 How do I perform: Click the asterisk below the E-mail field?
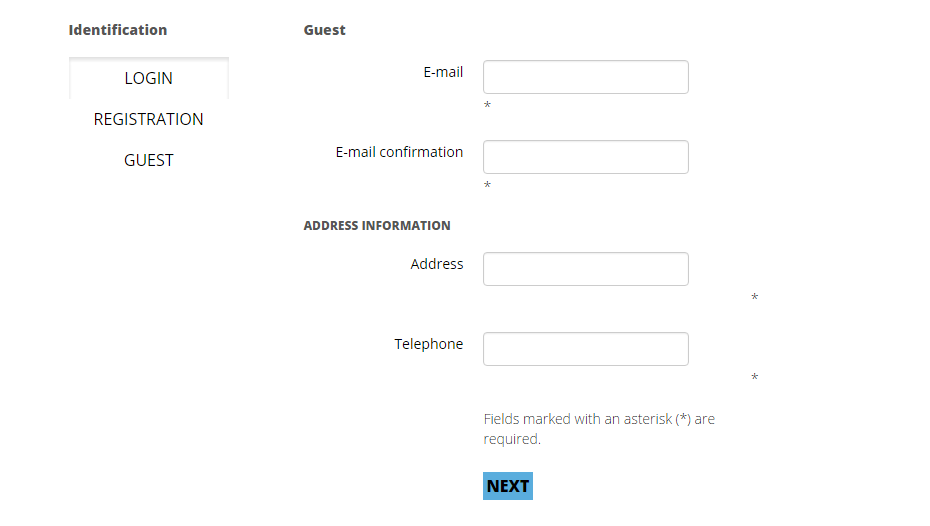coord(487,106)
